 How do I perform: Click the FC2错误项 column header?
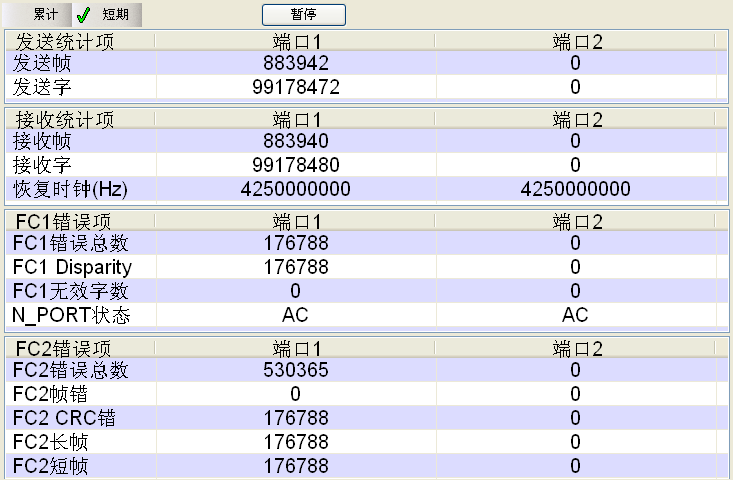click(x=64, y=349)
